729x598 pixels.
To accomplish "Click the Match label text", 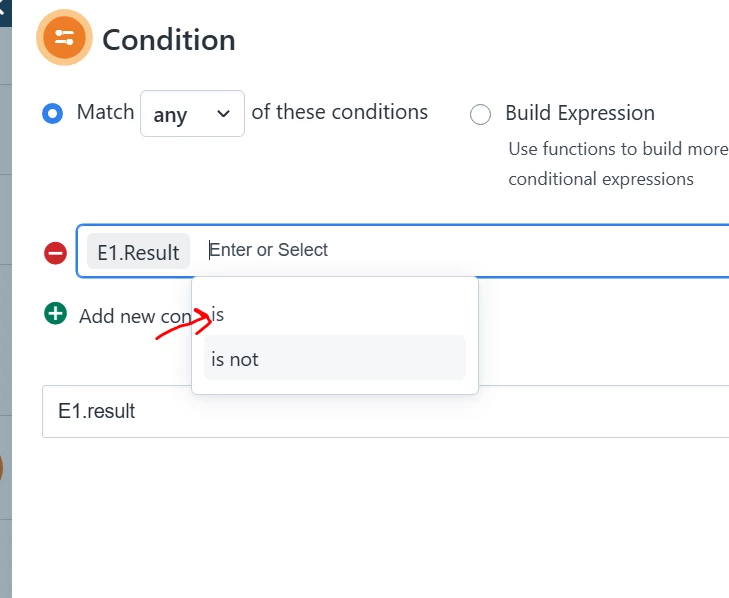I will tap(106, 112).
